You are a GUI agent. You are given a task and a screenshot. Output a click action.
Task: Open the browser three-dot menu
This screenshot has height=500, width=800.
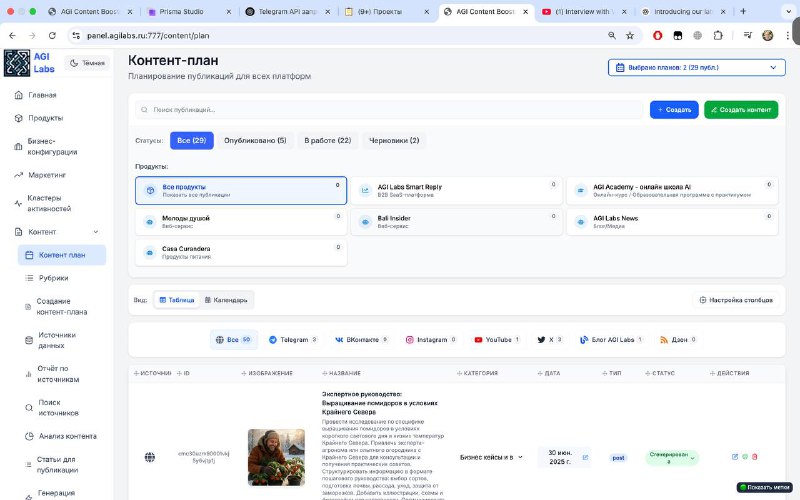pyautogui.click(x=788, y=35)
